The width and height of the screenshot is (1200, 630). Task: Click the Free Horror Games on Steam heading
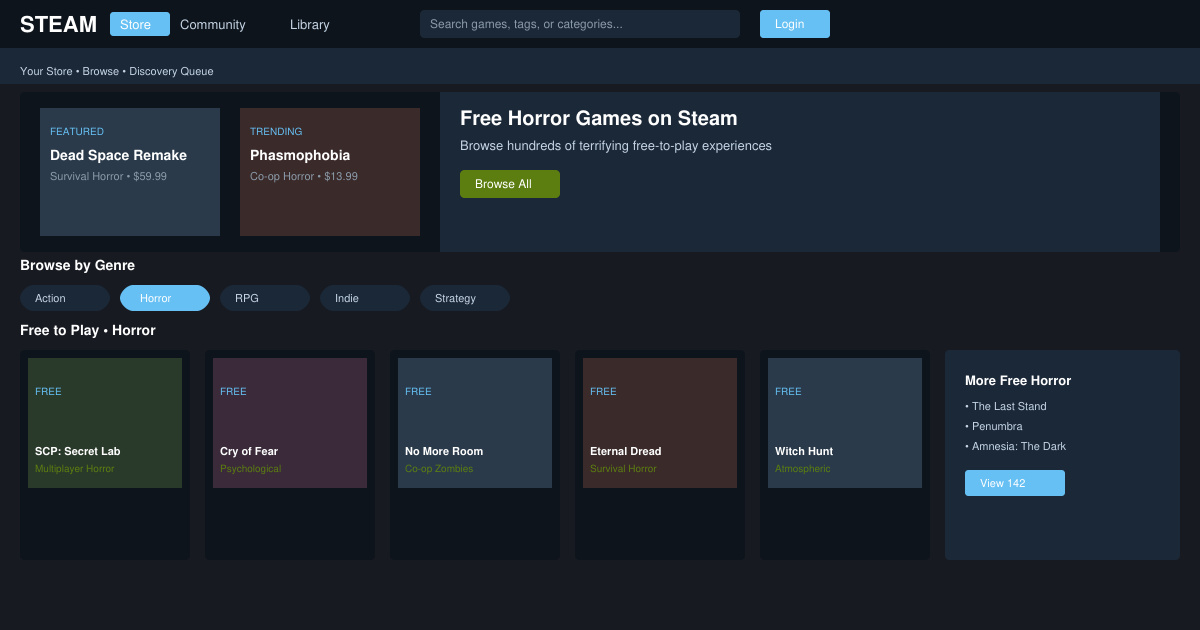[x=599, y=118]
